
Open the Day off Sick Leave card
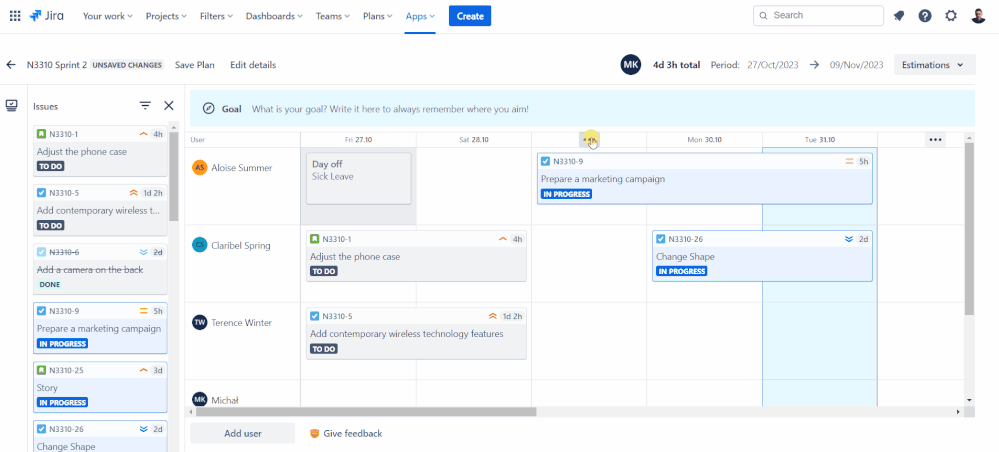(359, 179)
